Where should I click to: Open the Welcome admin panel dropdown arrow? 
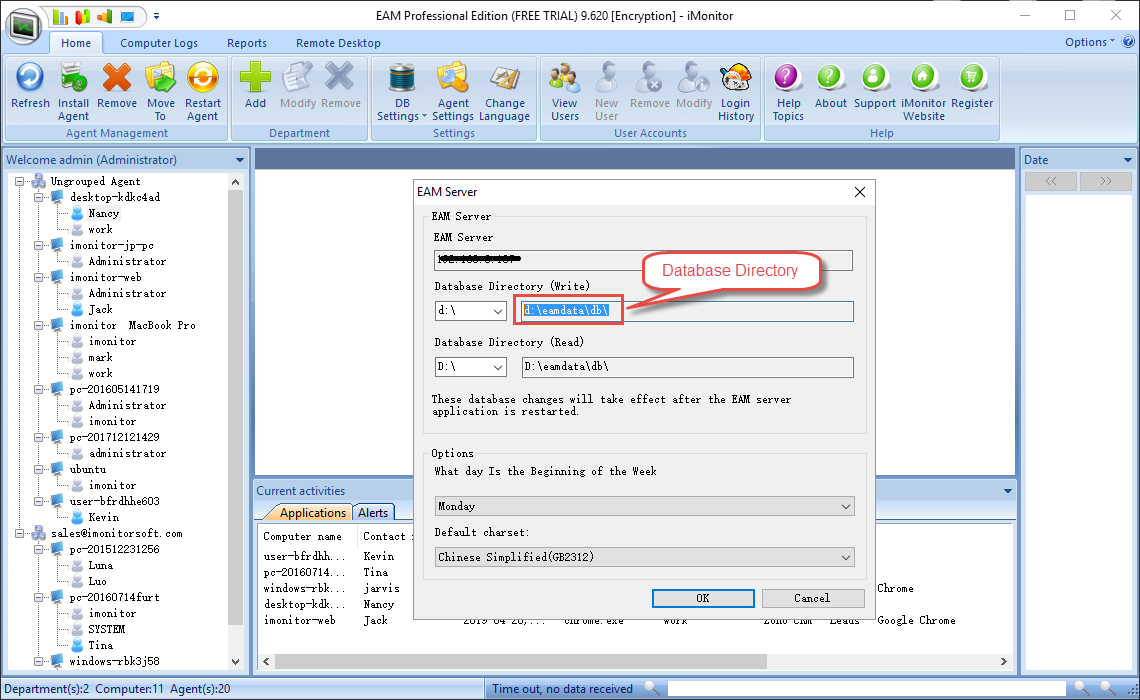(x=240, y=160)
